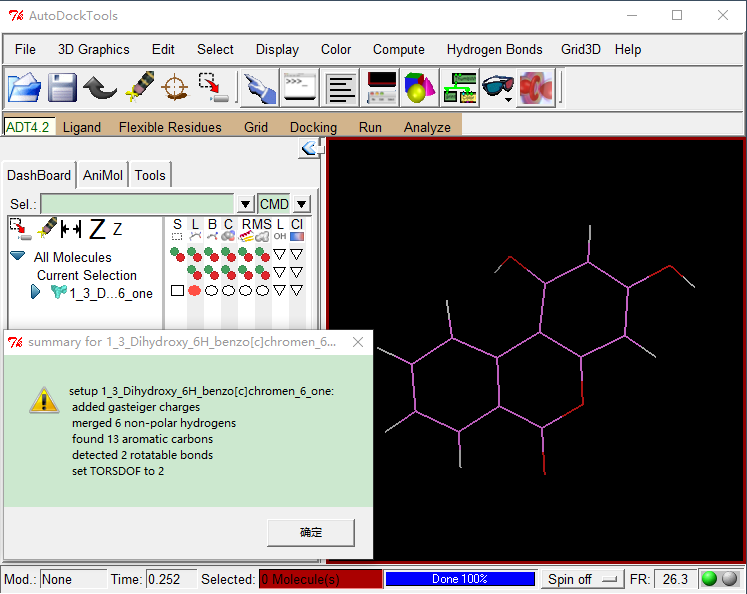Click the crosshair target toolbar icon
The width and height of the screenshot is (747, 594).
coord(174,88)
